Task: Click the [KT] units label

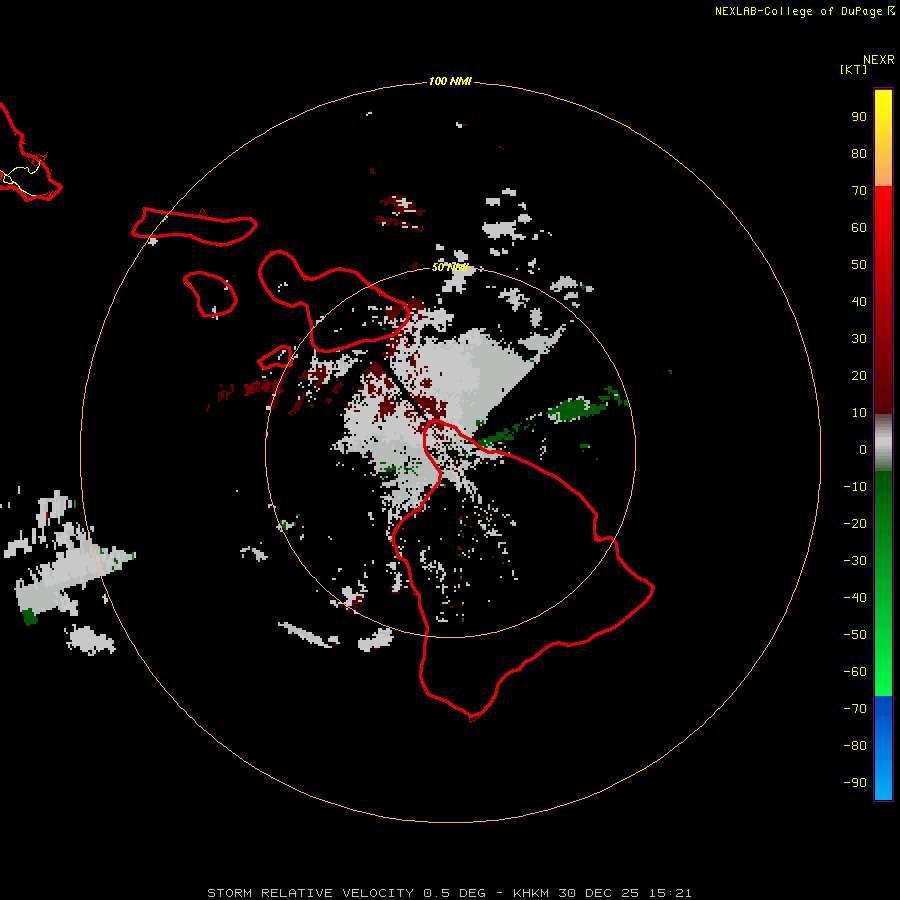Action: pos(853,69)
